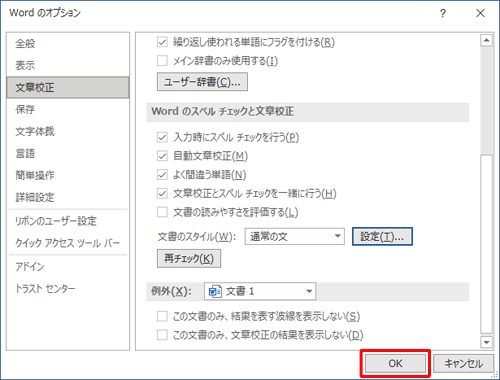Click the scrollbar up arrow
The height and width of the screenshot is (380, 500).
coord(487,41)
